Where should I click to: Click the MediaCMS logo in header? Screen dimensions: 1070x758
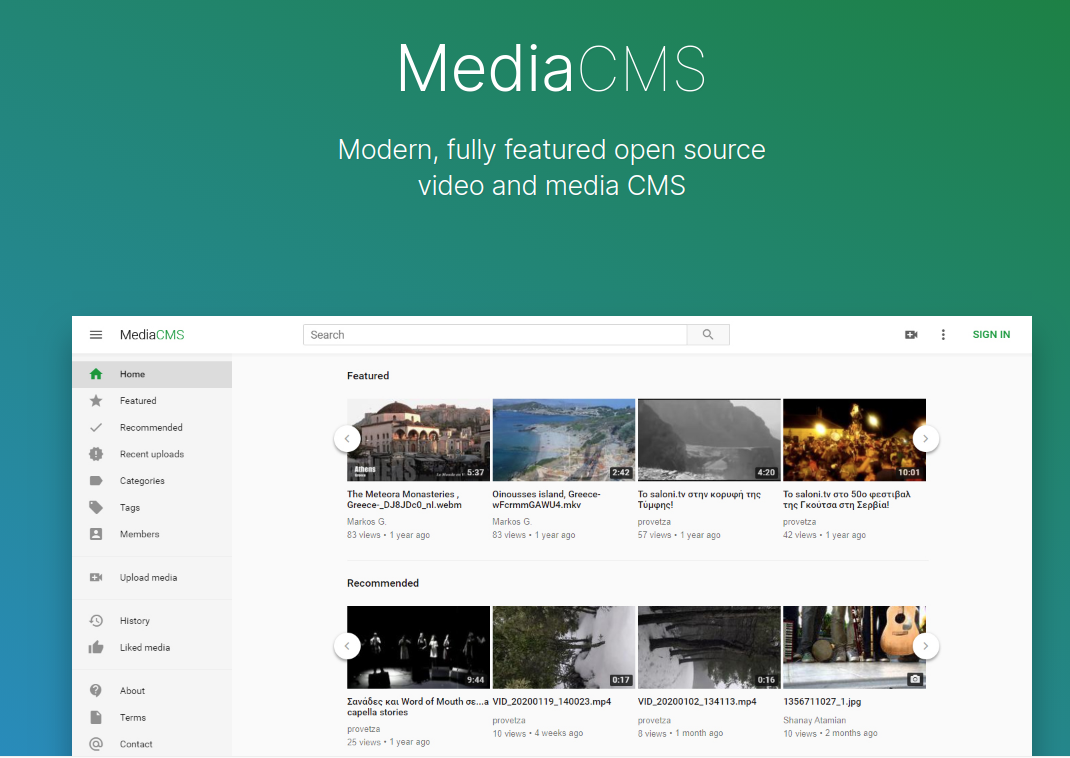[152, 335]
